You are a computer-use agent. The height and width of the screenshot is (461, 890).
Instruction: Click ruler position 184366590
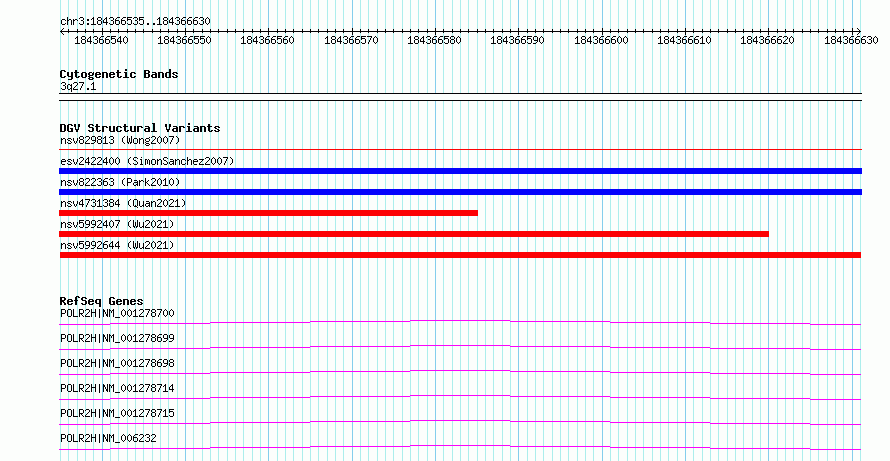click(518, 40)
